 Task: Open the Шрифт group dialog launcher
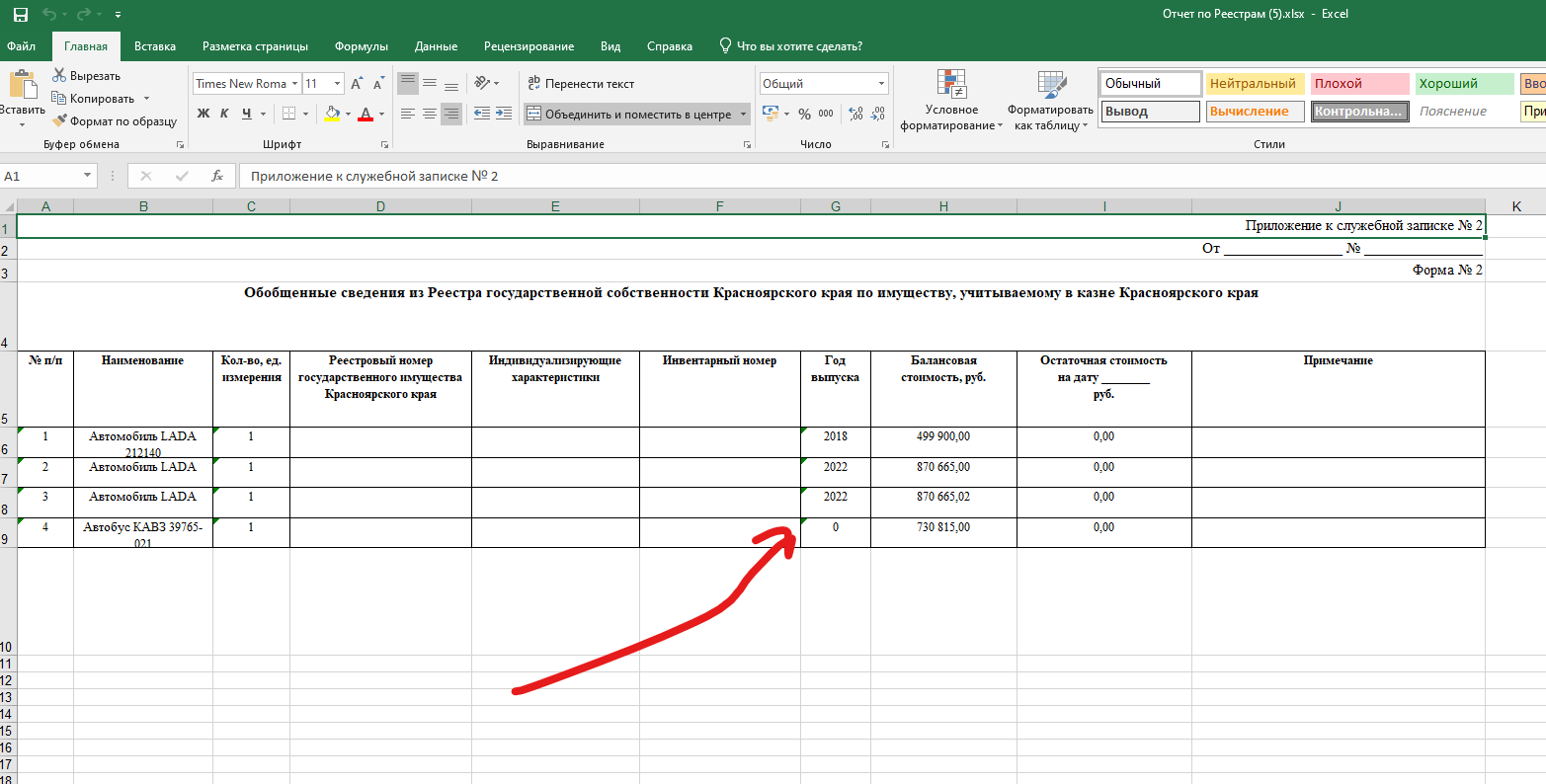pos(386,145)
